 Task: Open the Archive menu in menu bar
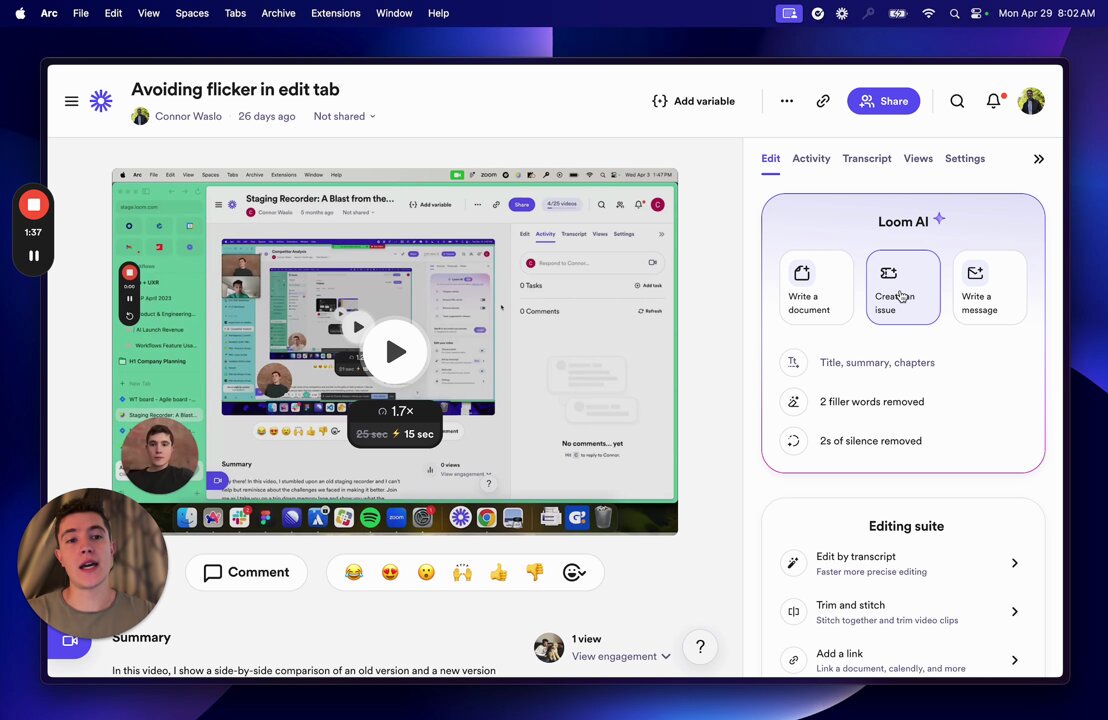tap(278, 13)
